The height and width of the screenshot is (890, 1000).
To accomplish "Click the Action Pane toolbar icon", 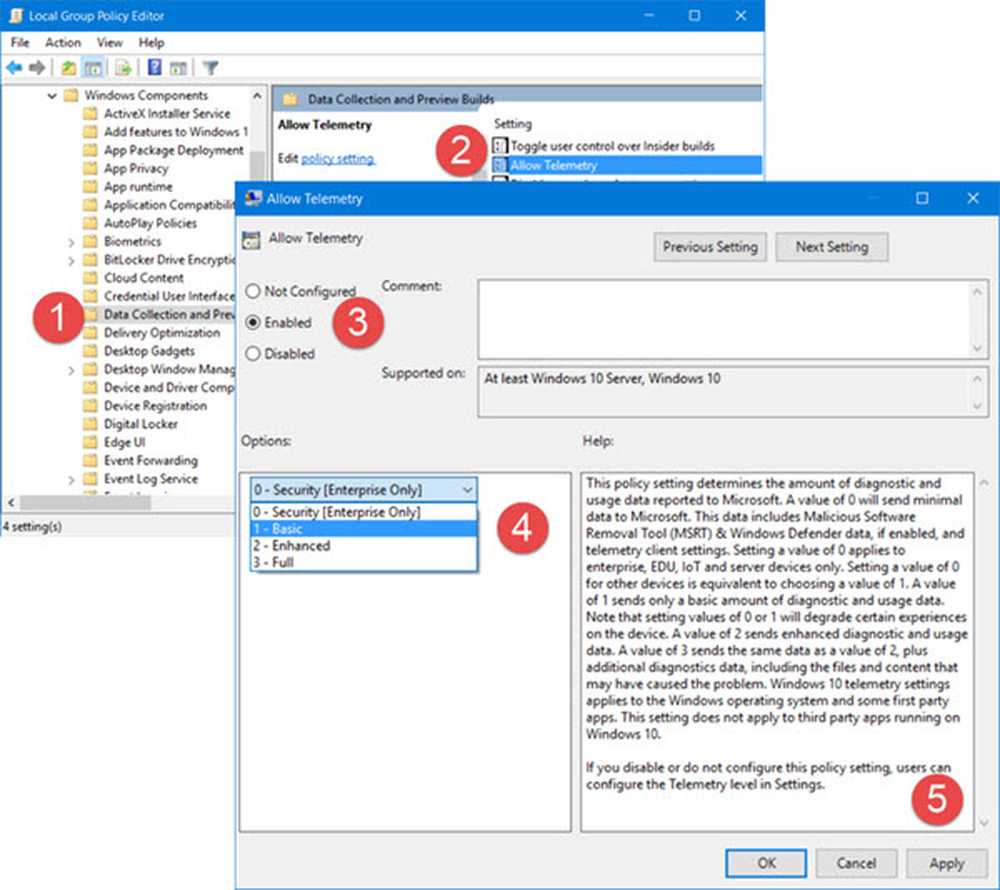I will (x=179, y=68).
